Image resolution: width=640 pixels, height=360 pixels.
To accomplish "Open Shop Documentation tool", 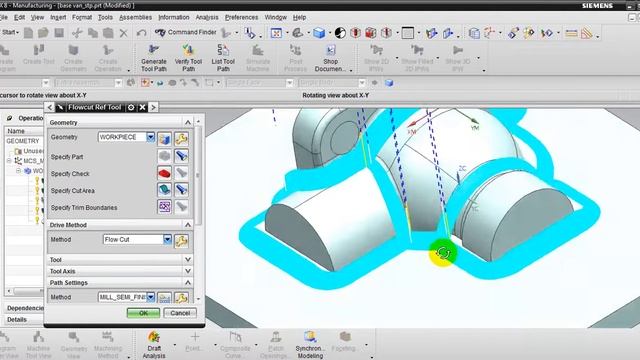I will point(331,58).
